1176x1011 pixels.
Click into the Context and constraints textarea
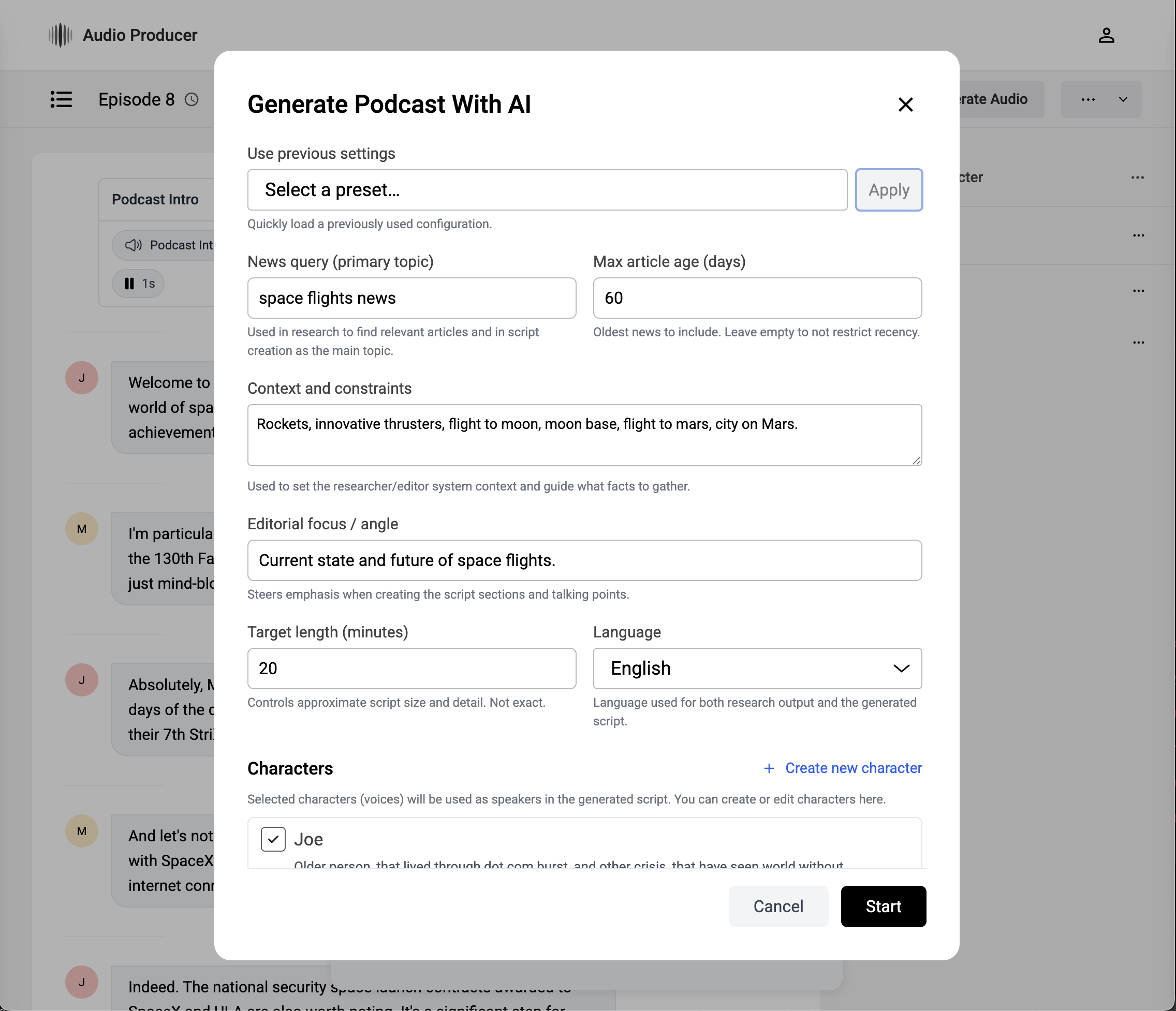[x=584, y=435]
